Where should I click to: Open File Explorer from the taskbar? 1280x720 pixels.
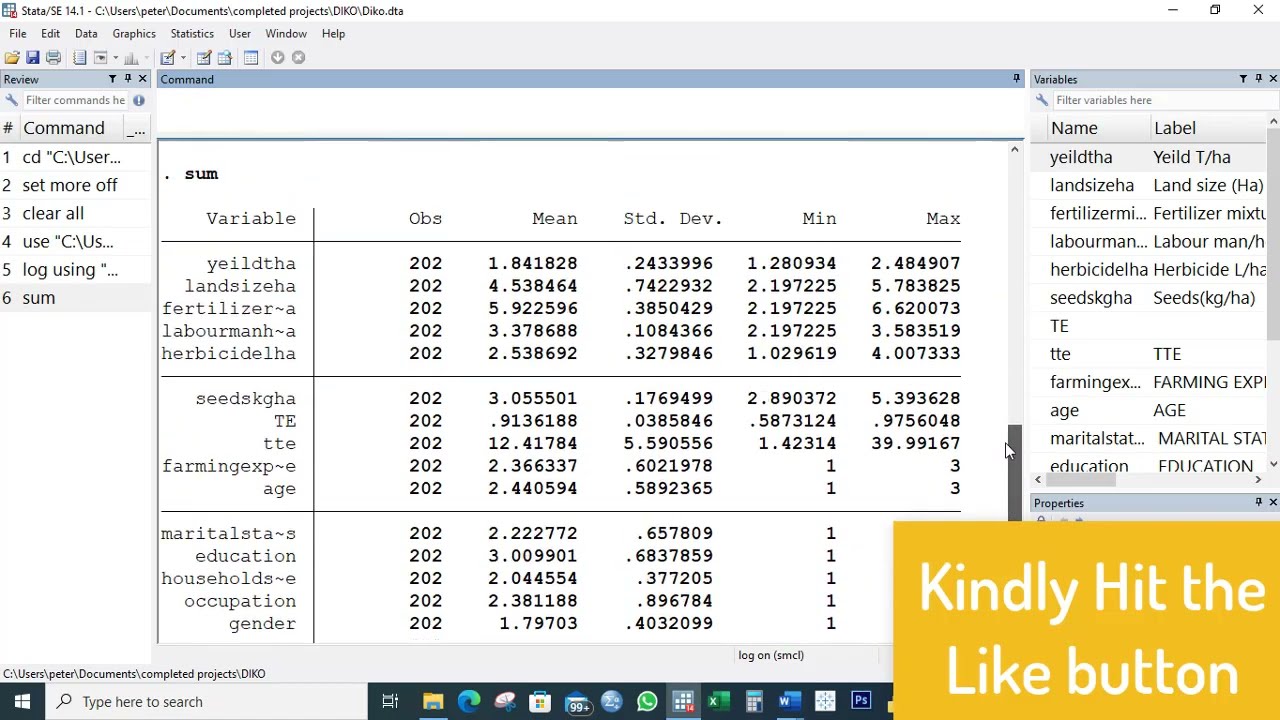click(x=433, y=701)
